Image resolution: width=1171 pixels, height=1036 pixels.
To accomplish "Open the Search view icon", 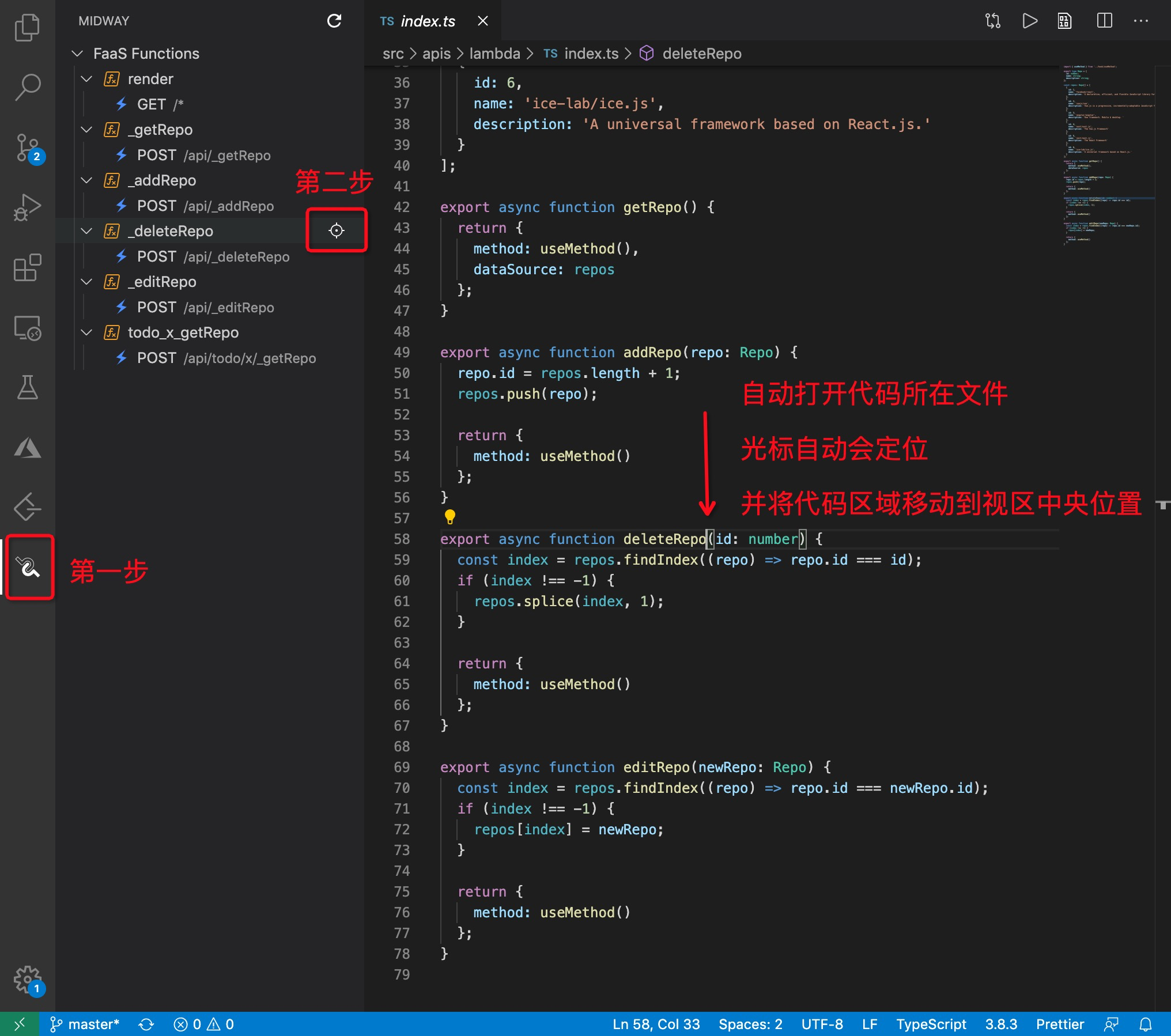I will click(27, 88).
